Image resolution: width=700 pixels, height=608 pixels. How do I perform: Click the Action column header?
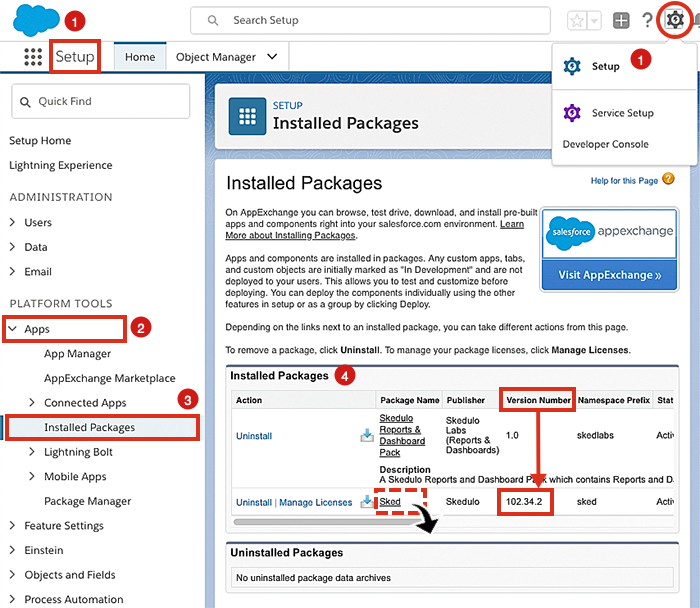click(x=249, y=400)
